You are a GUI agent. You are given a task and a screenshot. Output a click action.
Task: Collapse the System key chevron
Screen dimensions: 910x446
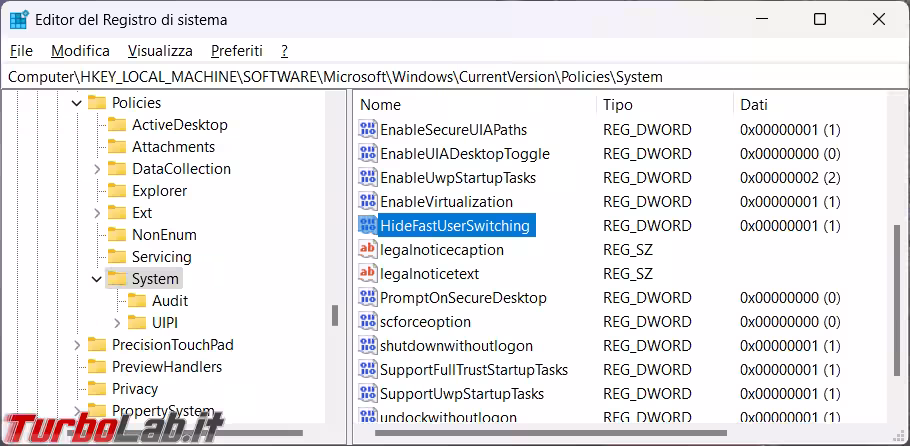[x=97, y=279]
